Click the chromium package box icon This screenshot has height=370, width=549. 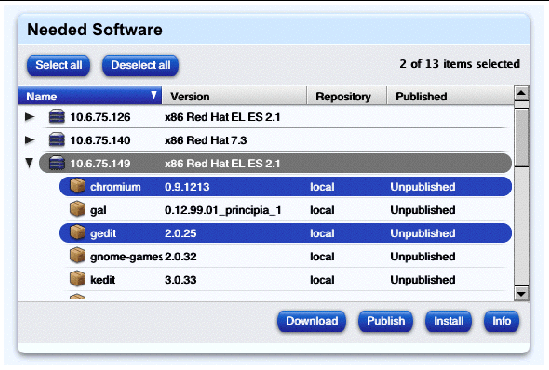[77, 186]
